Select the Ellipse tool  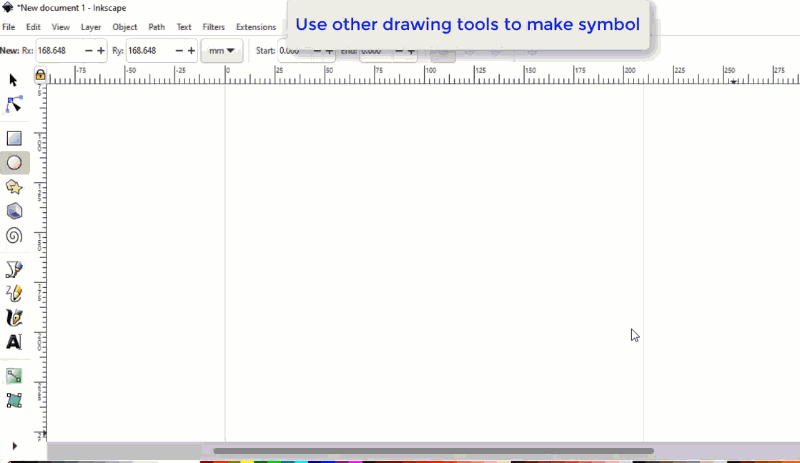coord(14,163)
